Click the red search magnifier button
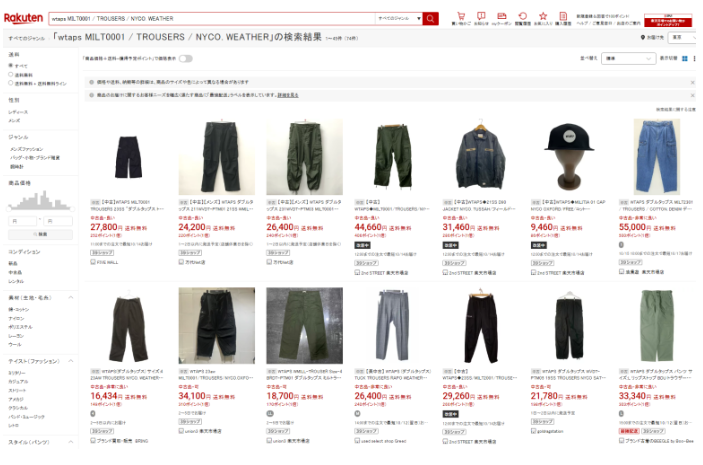703x465 pixels. click(x=430, y=18)
